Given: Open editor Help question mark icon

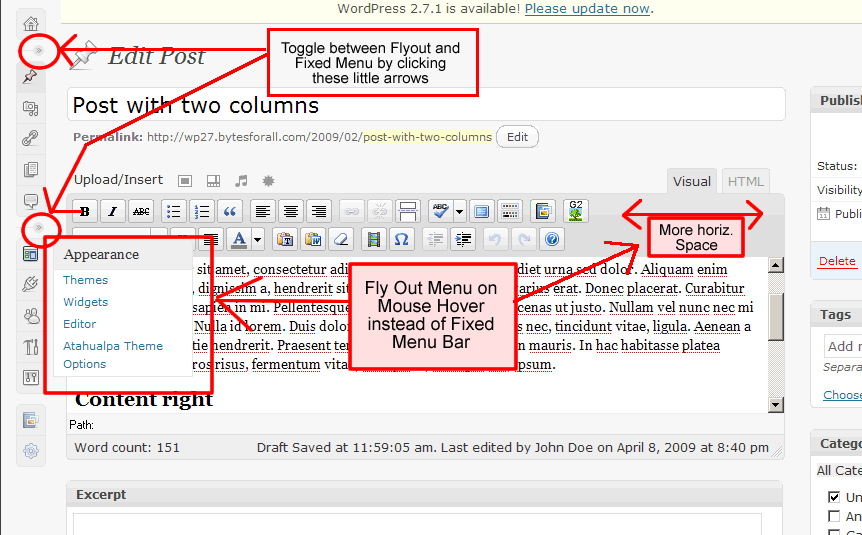Looking at the screenshot, I should [552, 239].
